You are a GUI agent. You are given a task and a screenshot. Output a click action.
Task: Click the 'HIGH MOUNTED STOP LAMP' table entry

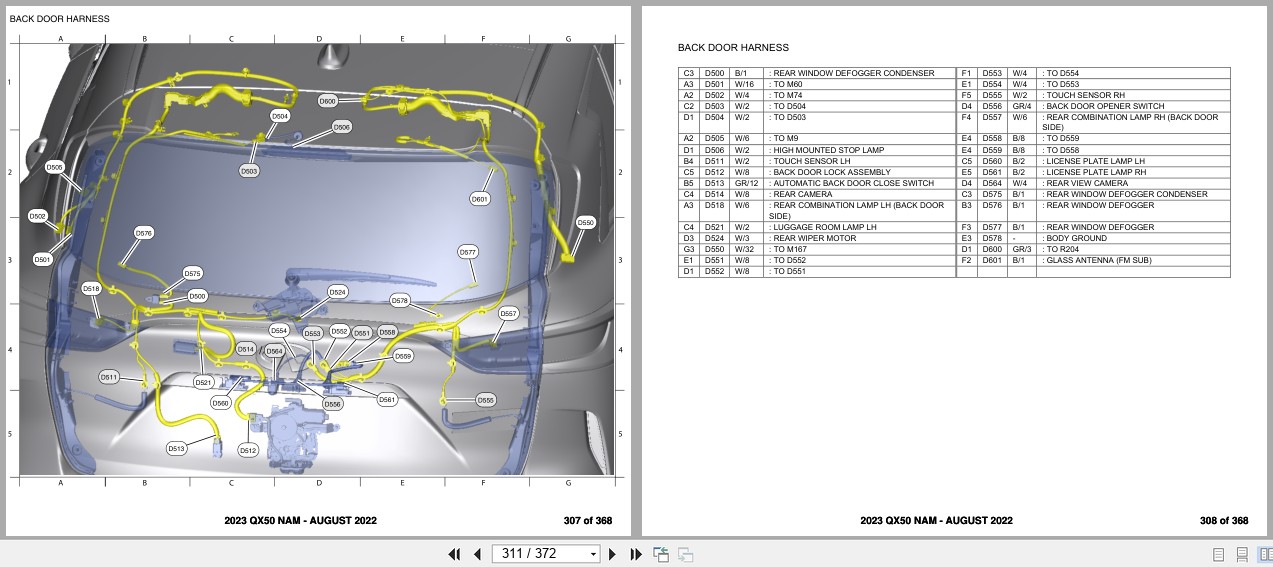click(828, 150)
